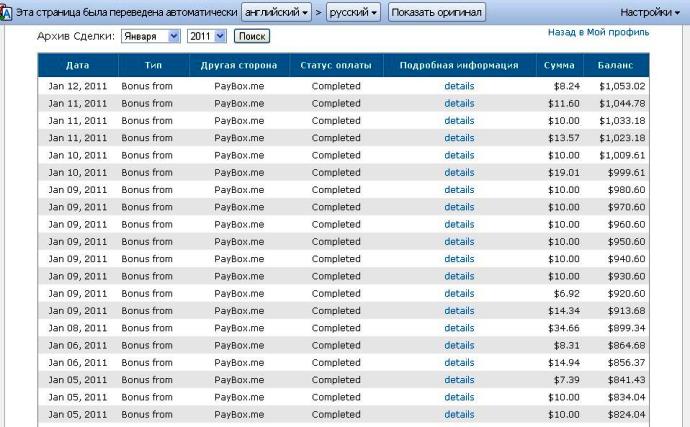The image size is (690, 427).
Task: Open the 'Настройки' menu
Action: pos(650,12)
